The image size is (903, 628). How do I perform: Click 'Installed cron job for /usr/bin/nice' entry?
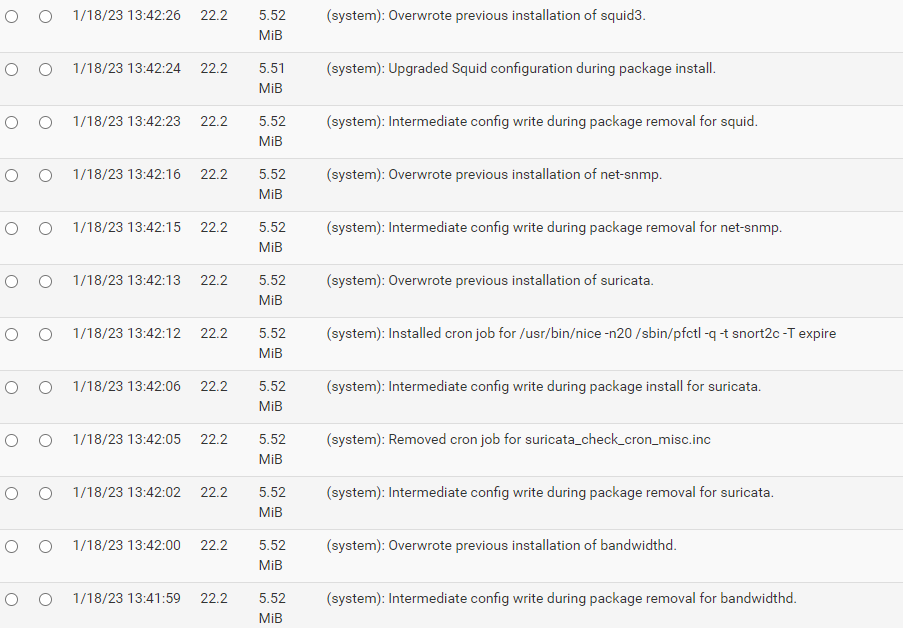click(x=581, y=334)
